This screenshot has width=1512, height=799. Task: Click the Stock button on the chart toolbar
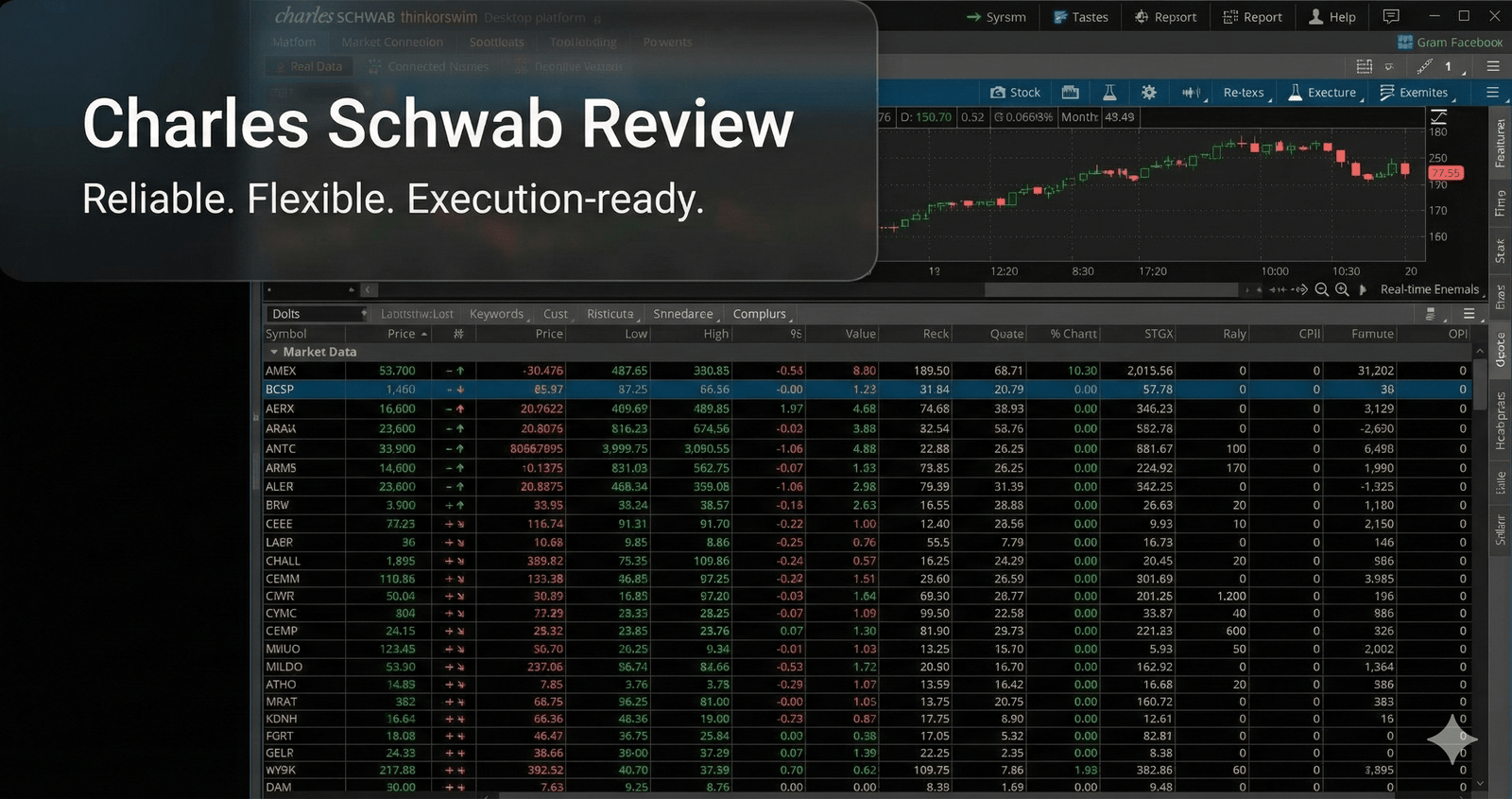(x=1015, y=92)
